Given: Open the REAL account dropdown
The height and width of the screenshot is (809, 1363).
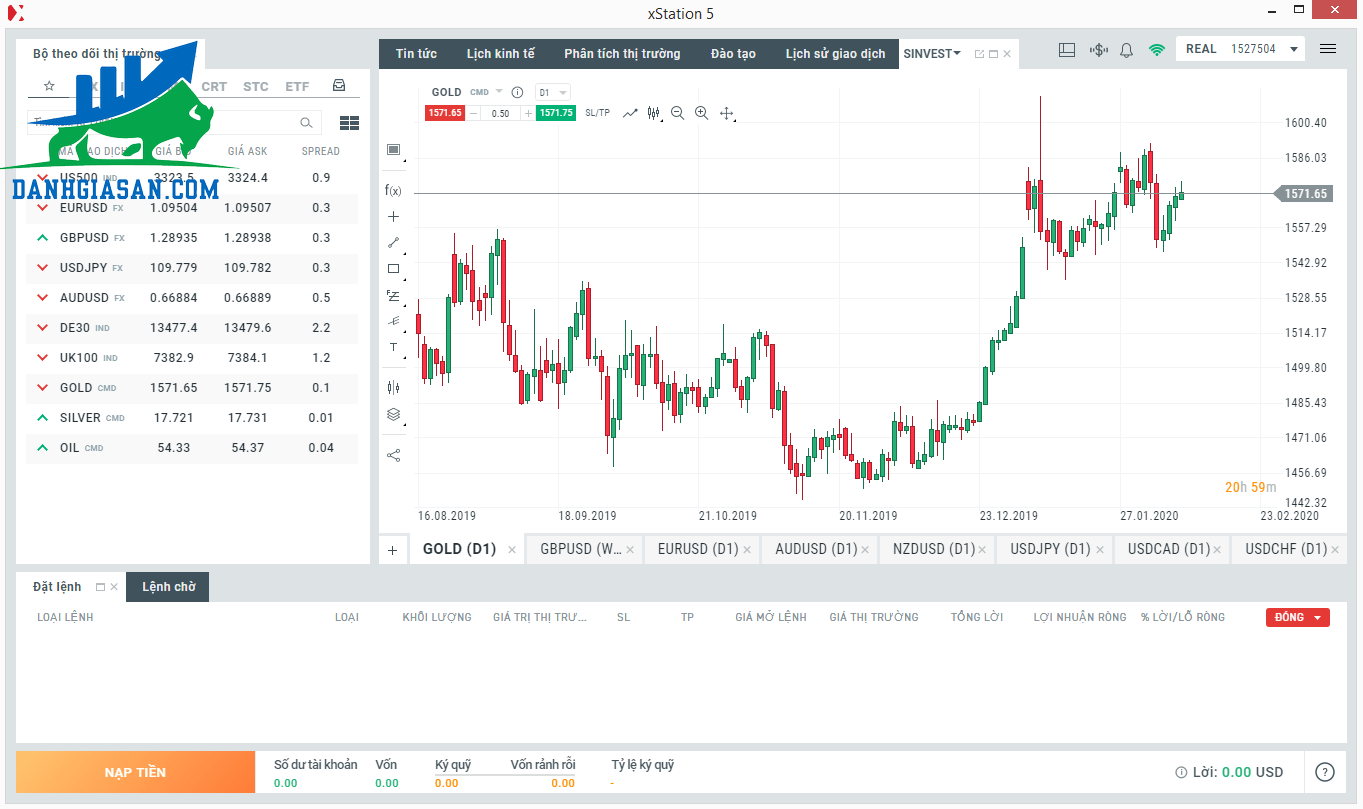Looking at the screenshot, I should click(x=1240, y=49).
